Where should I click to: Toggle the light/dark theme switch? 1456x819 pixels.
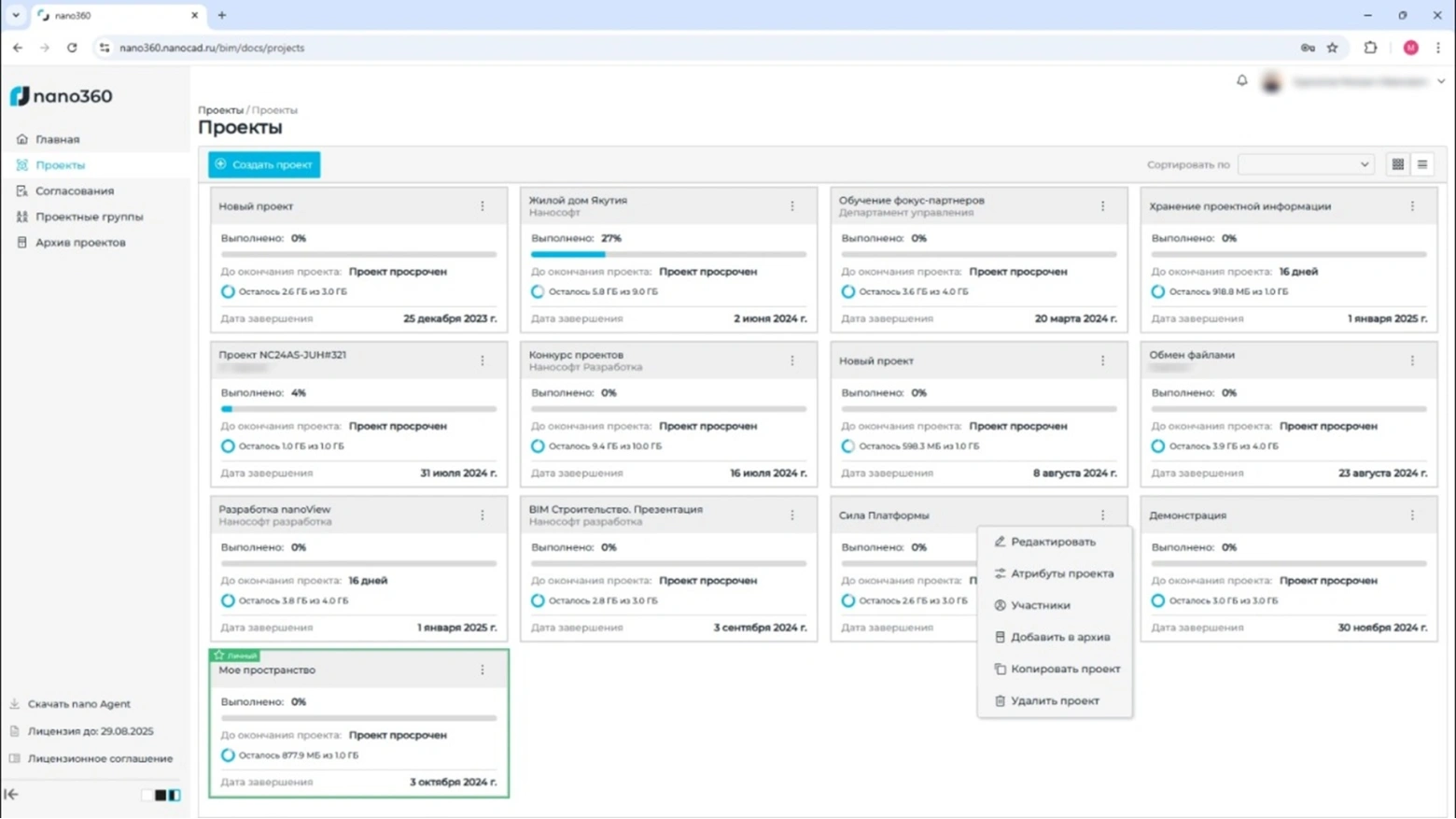pos(167,795)
